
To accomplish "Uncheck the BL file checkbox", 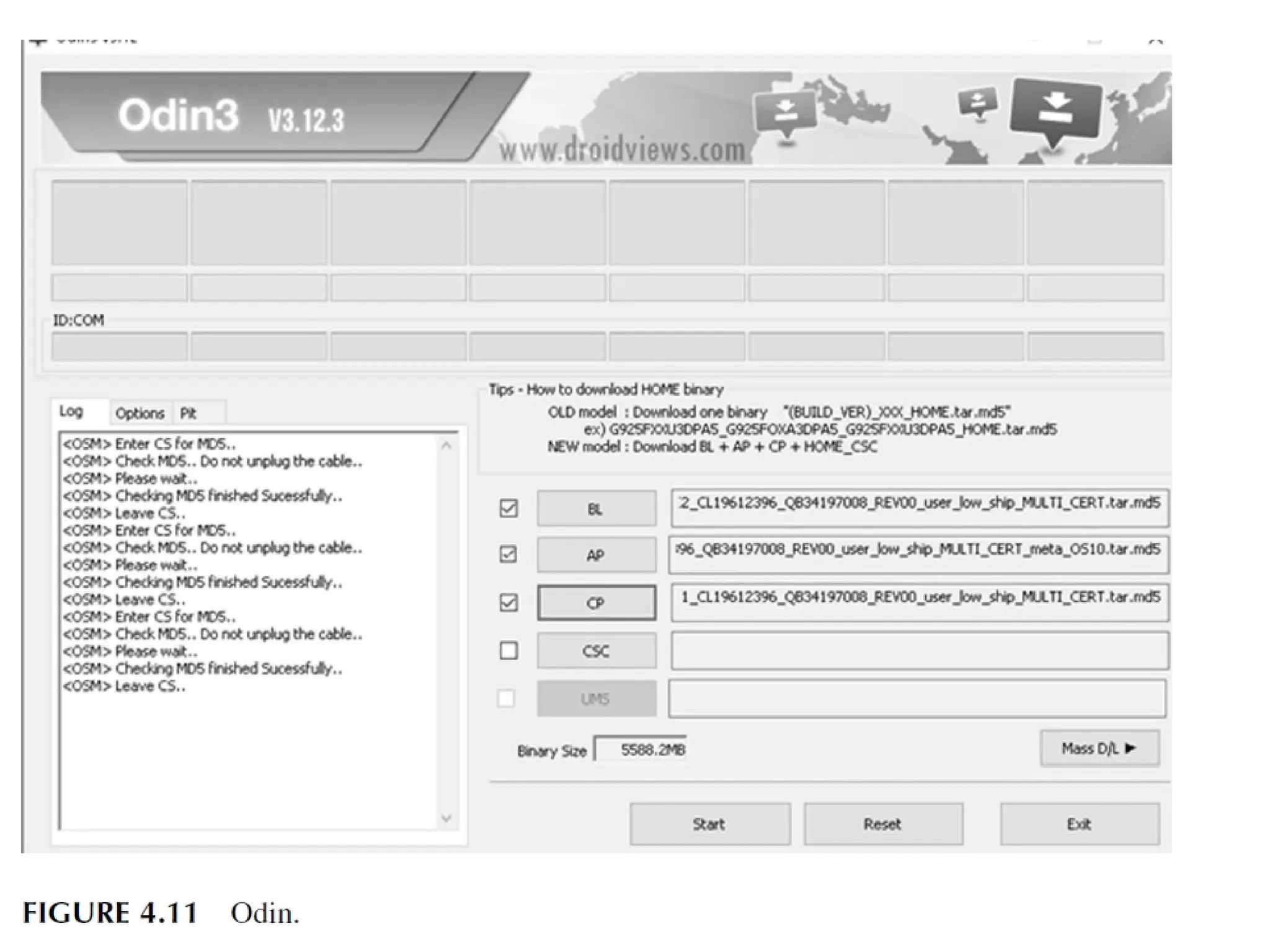I will (508, 509).
